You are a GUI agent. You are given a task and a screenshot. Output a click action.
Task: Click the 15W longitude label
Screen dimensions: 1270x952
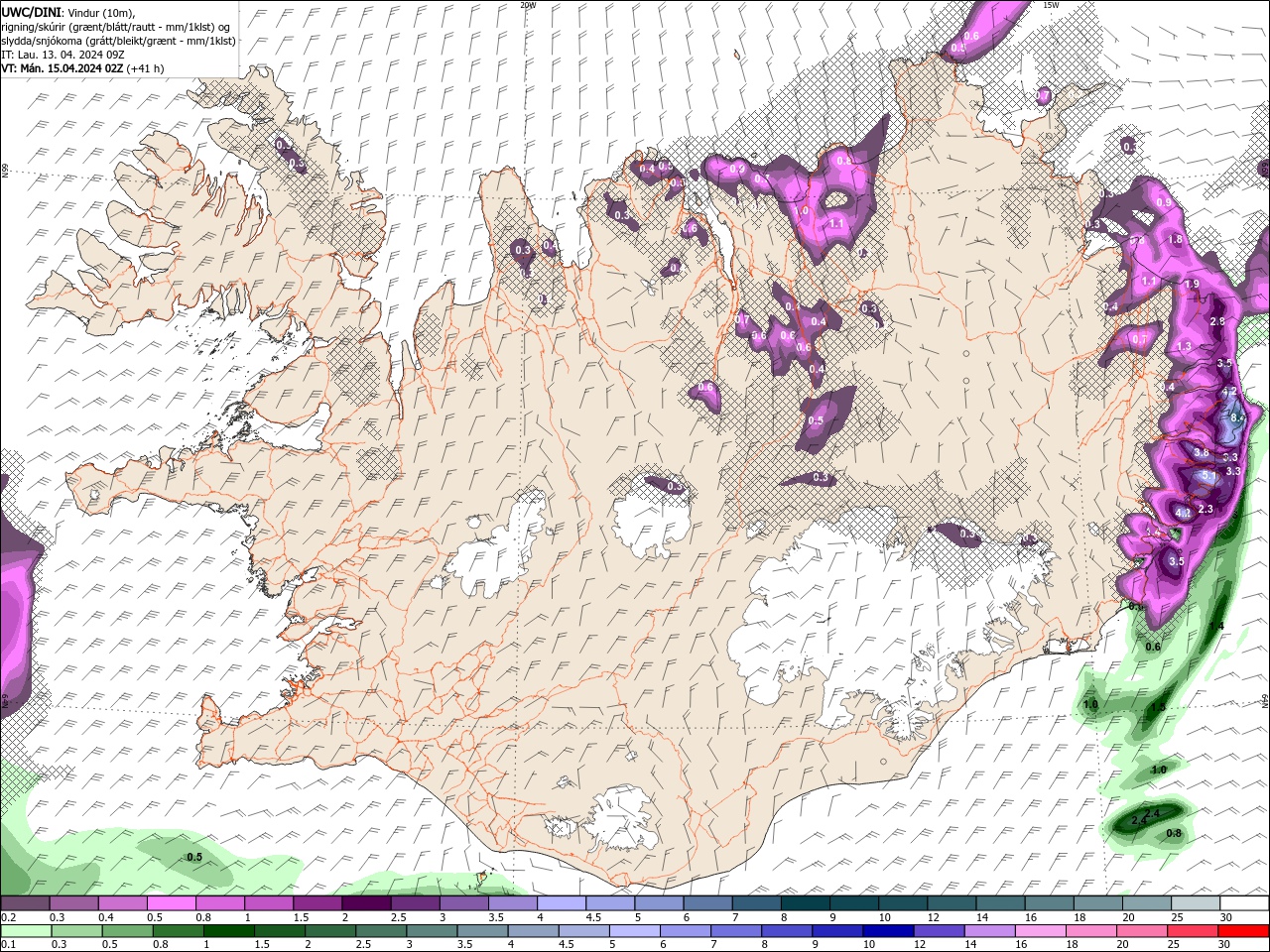click(x=1051, y=5)
